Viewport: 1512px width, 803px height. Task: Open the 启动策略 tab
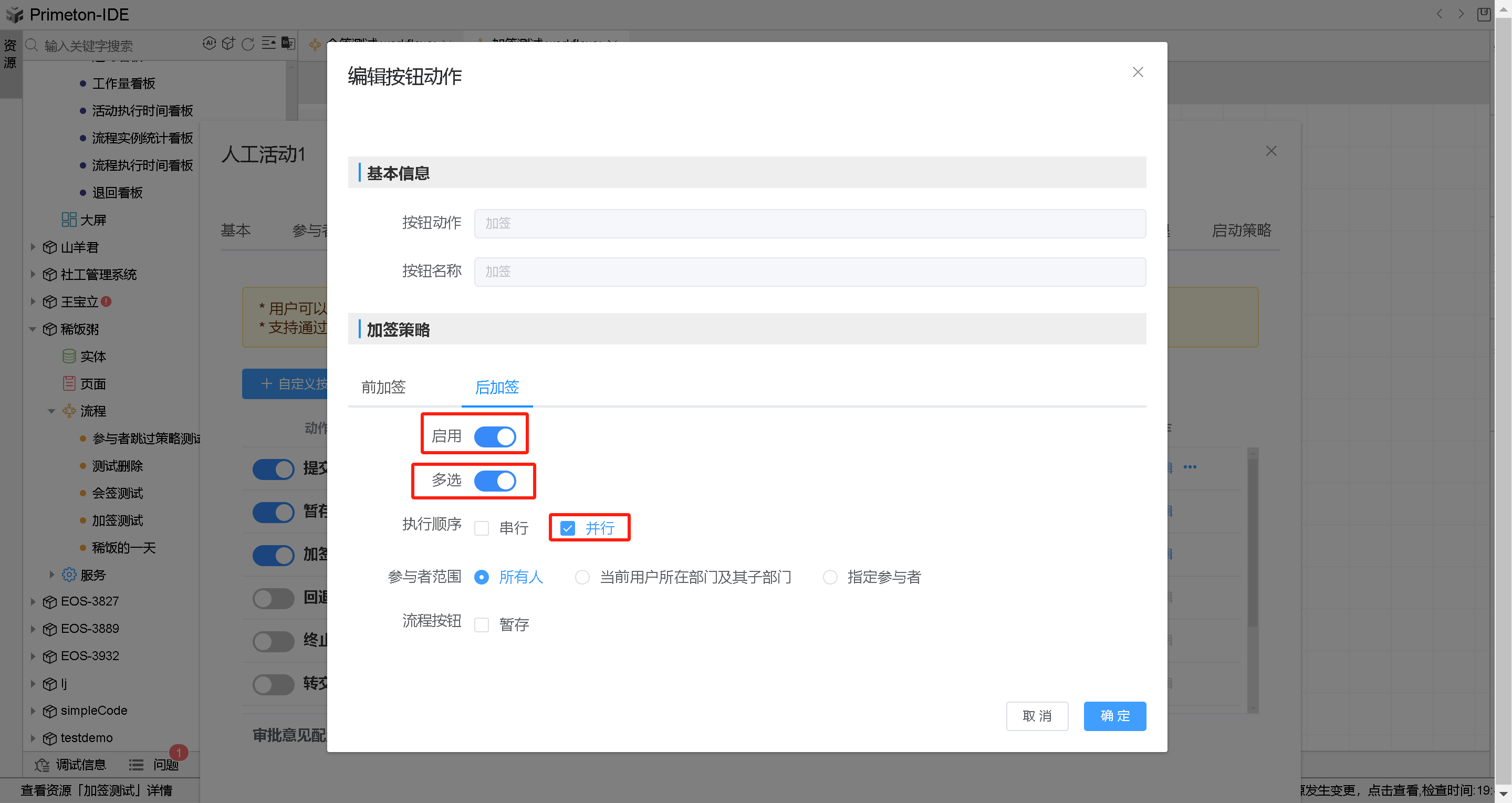coord(1241,231)
